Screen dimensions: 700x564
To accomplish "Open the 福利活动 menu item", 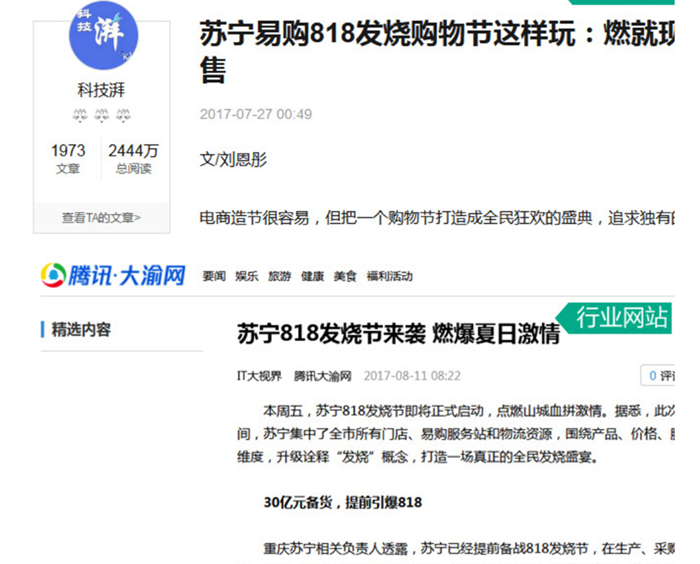I will 389,276.
